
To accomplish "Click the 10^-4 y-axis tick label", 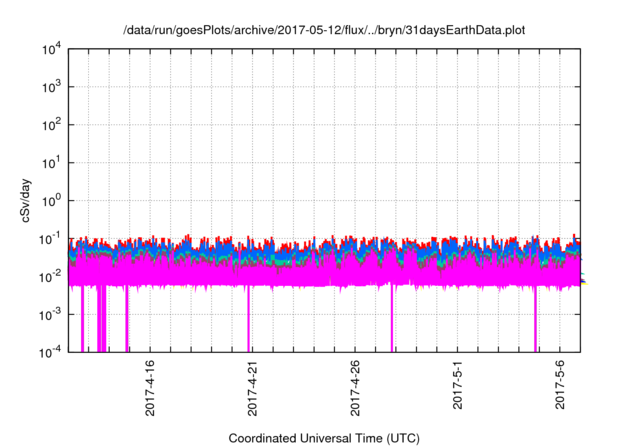I will pyautogui.click(x=51, y=352).
